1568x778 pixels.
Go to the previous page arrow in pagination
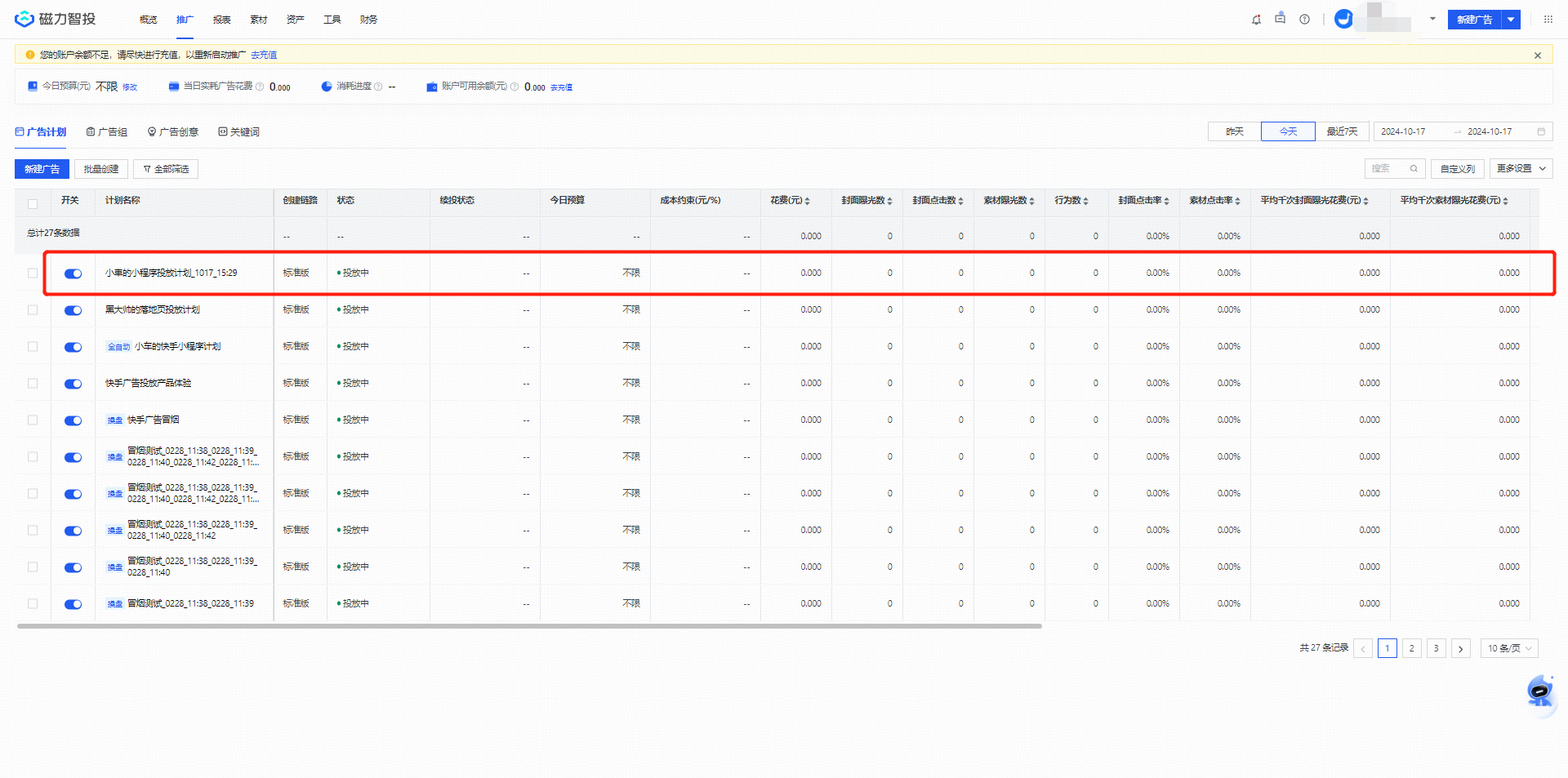[x=1363, y=648]
